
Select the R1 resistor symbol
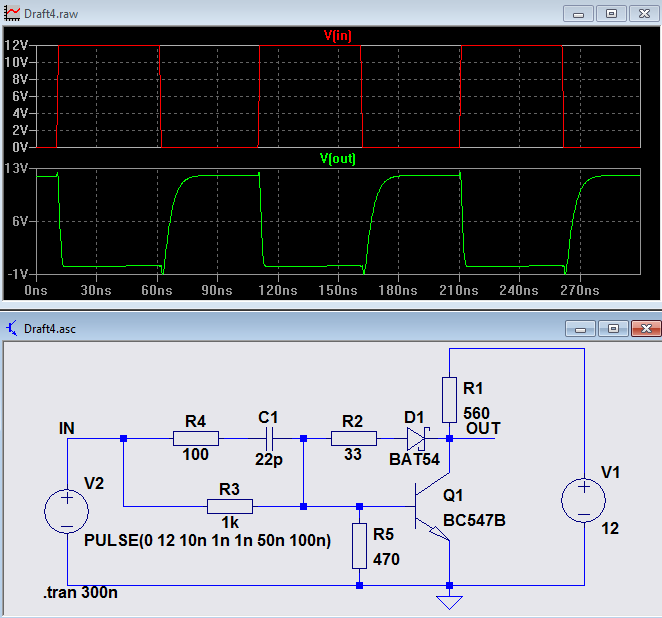450,400
